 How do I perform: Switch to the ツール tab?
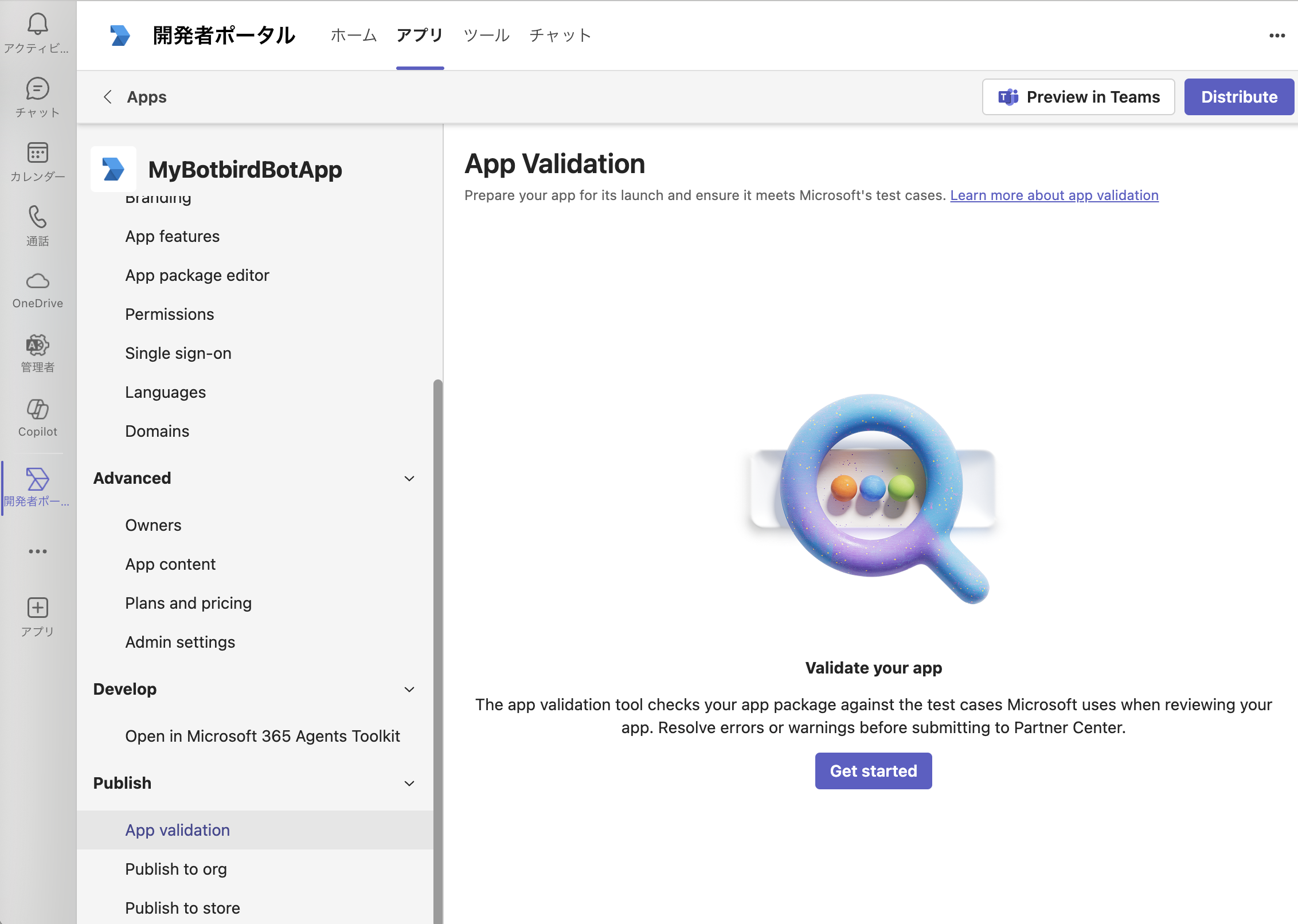click(486, 36)
